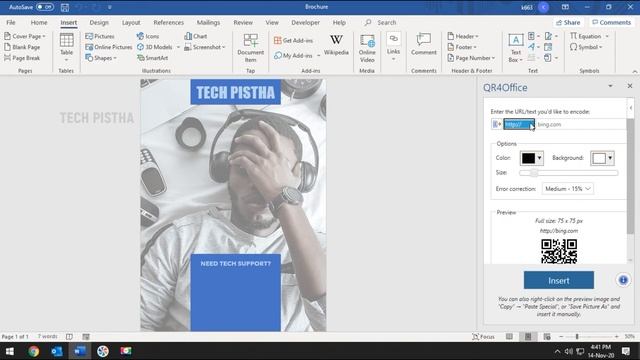This screenshot has width=640, height=360.
Task: Collapse the ribbon with the chevron
Action: [635, 71]
